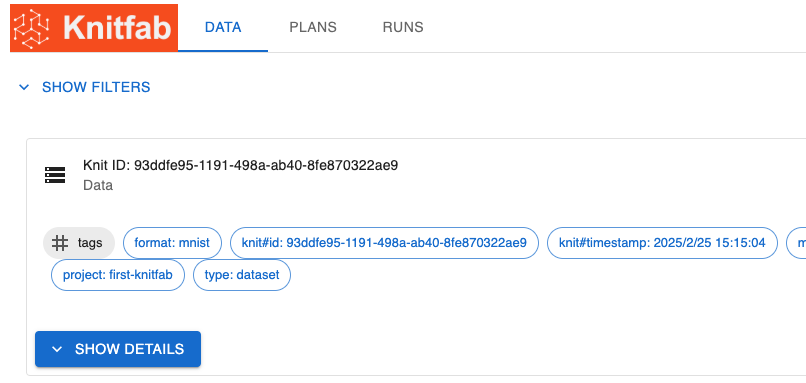Click the Knitfab logo
This screenshot has height=383, width=806.
[94, 28]
